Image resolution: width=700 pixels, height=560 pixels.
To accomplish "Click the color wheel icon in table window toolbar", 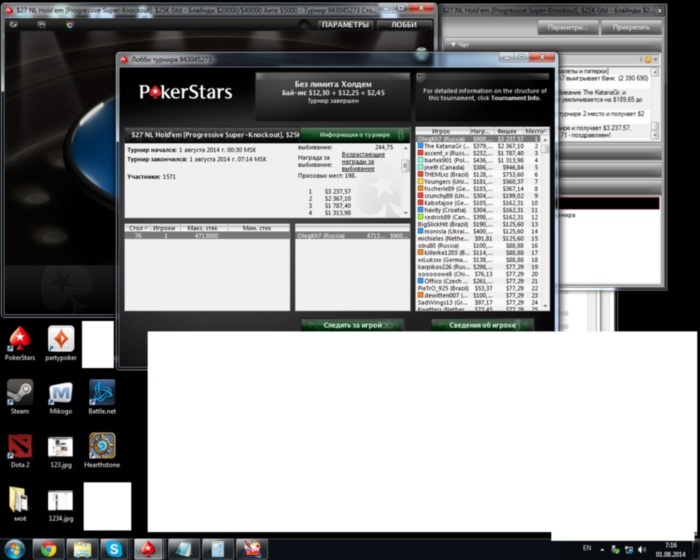I will 70,25.
